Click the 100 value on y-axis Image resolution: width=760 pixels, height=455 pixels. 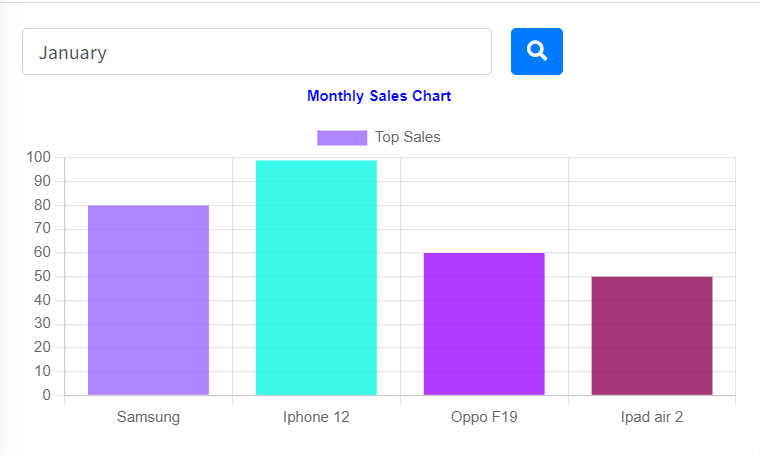pos(39,157)
